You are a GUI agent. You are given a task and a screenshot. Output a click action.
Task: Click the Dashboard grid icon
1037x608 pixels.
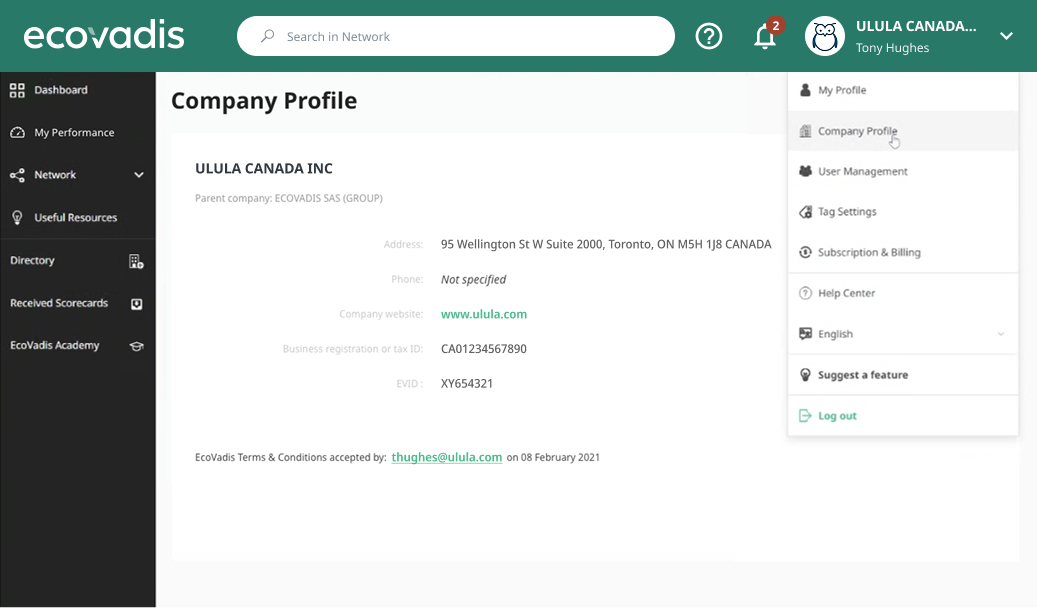click(x=17, y=90)
